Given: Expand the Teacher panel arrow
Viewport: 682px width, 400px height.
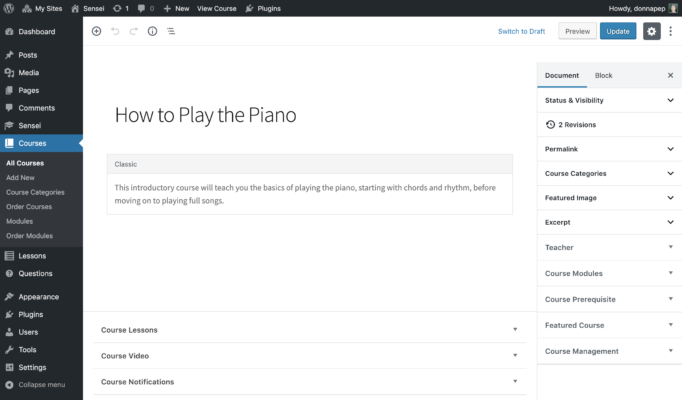Looking at the screenshot, I should click(671, 247).
